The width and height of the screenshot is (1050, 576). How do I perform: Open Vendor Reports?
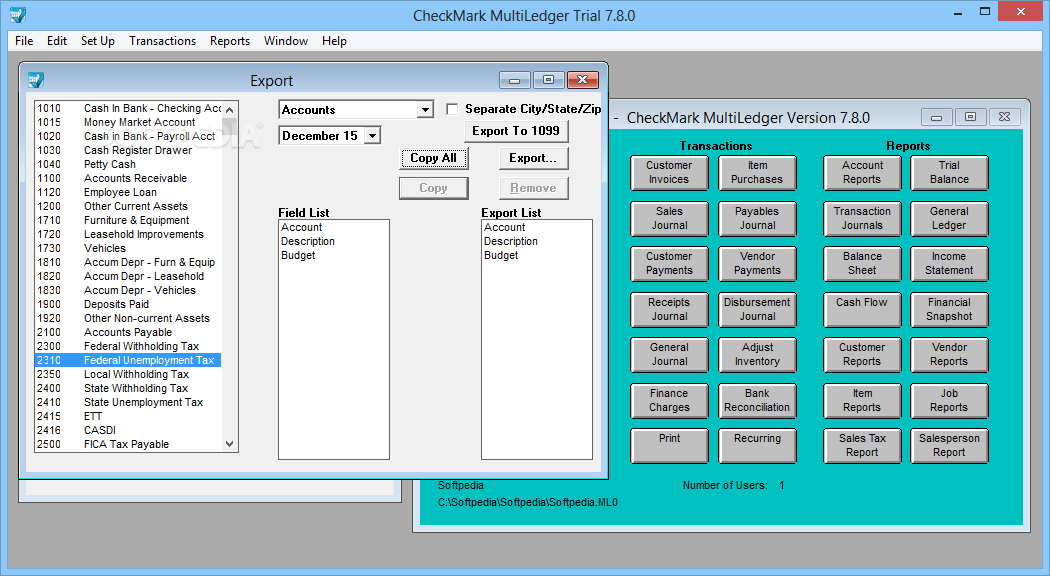pos(949,354)
